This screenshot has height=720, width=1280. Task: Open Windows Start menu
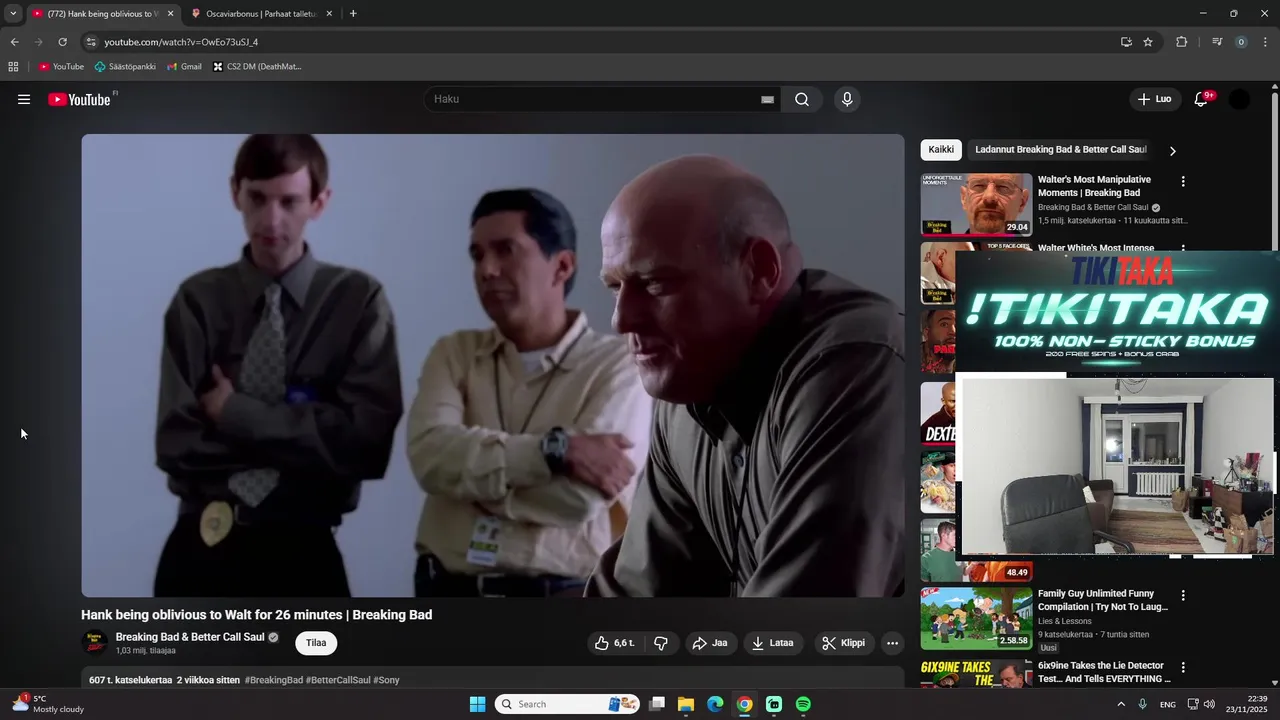477,704
